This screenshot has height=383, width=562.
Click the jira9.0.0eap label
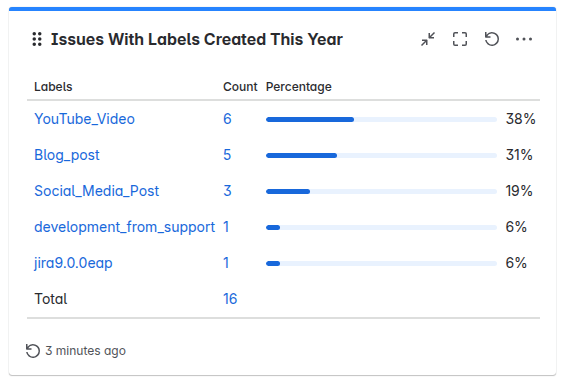(73, 263)
